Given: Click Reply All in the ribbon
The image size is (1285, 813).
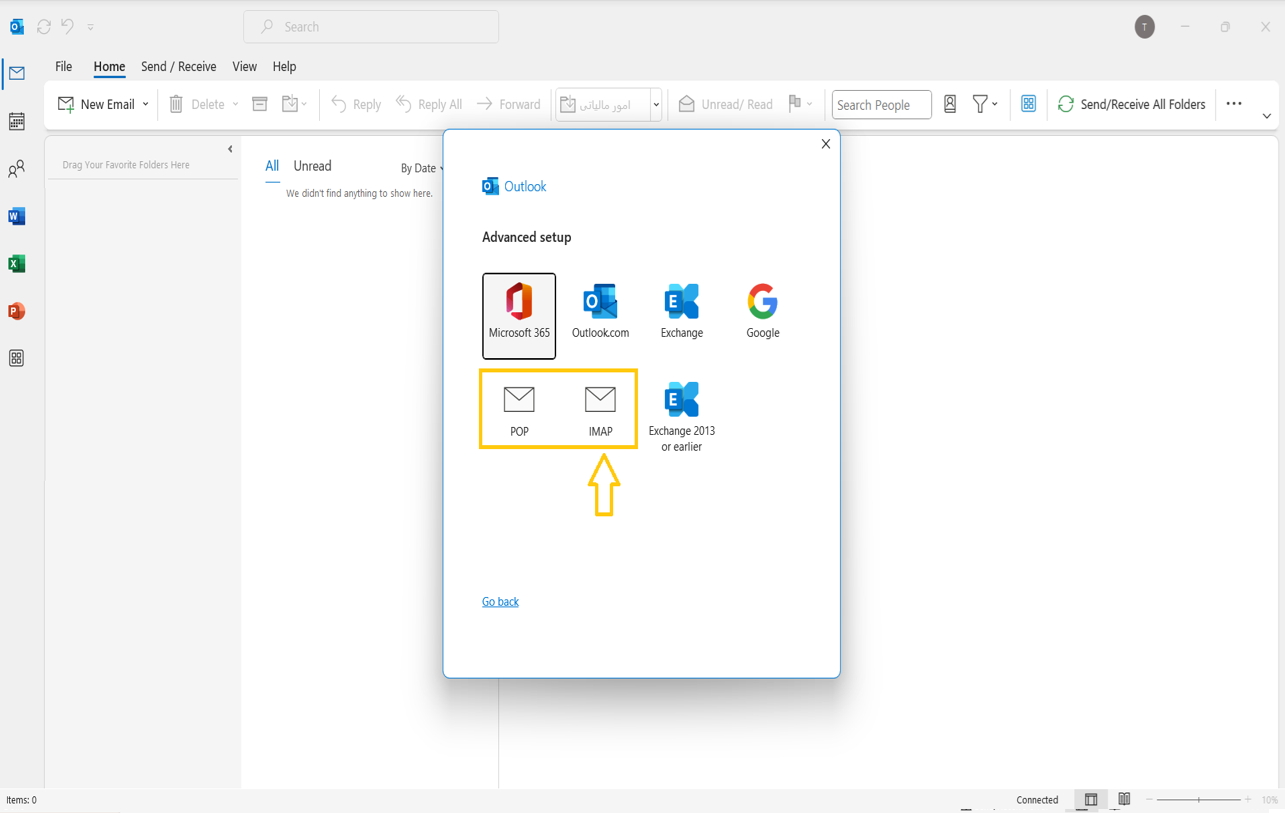Looking at the screenshot, I should point(429,104).
